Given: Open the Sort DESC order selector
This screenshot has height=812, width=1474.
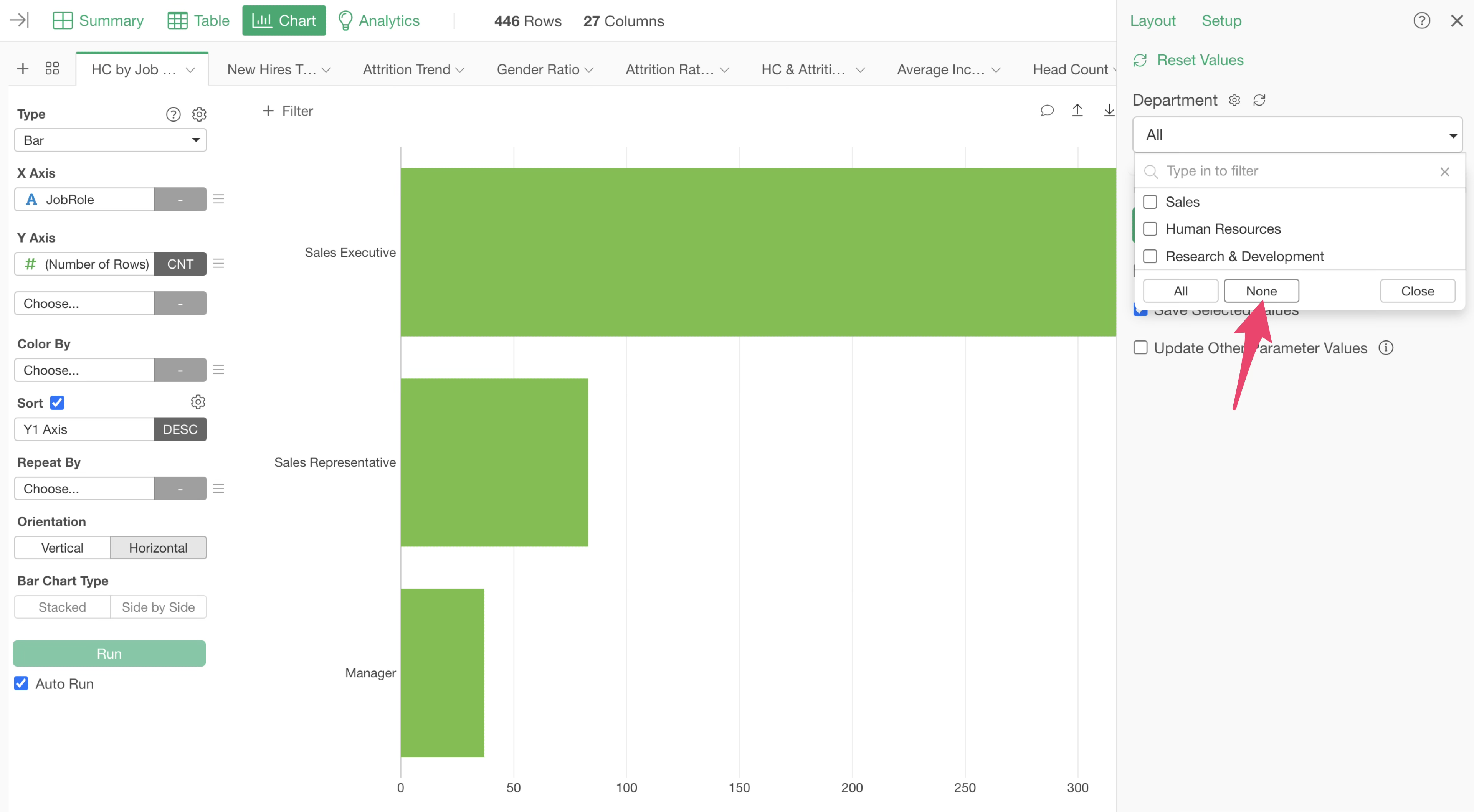Looking at the screenshot, I should (x=180, y=429).
